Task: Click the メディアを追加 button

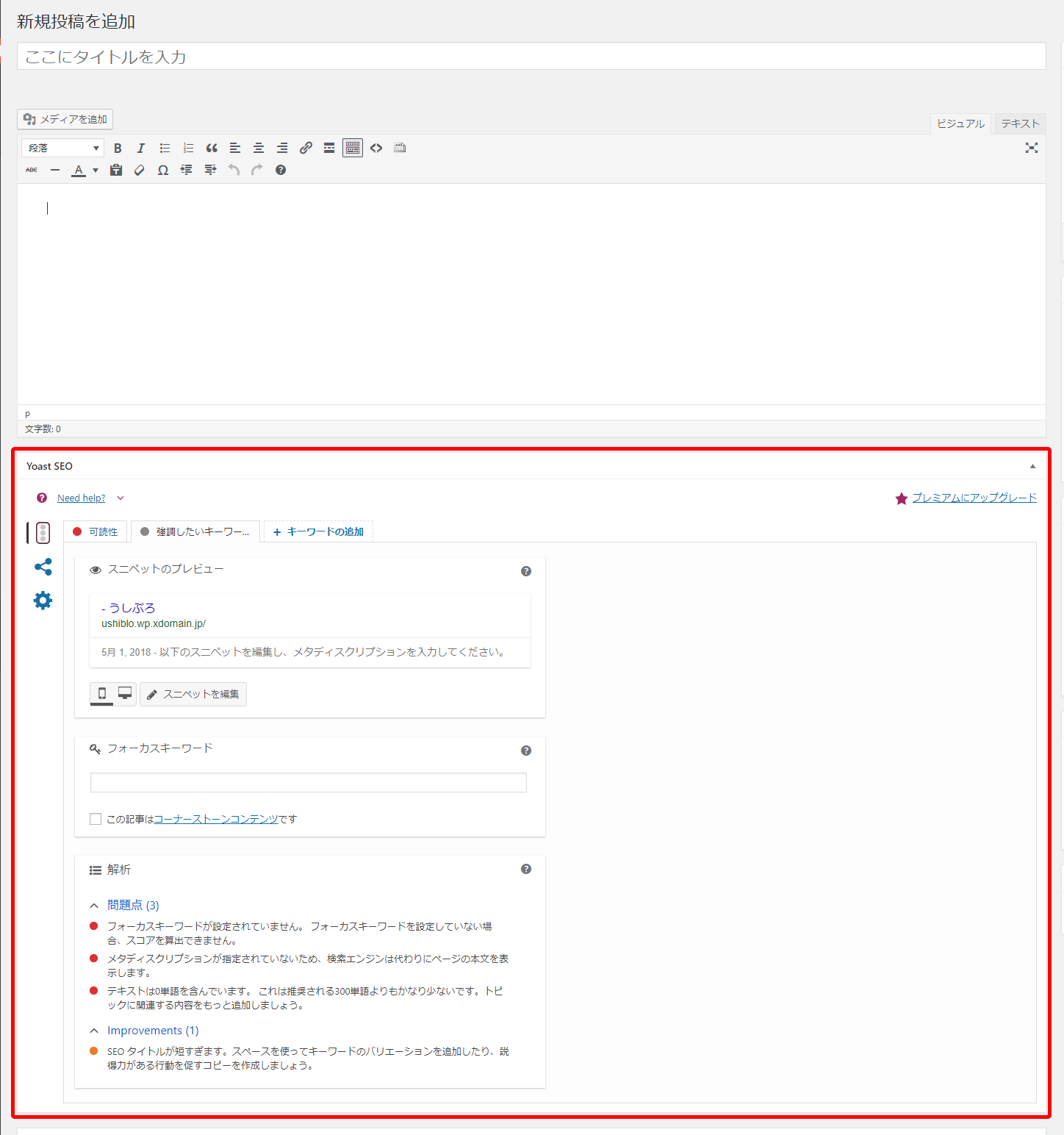Action: click(65, 119)
